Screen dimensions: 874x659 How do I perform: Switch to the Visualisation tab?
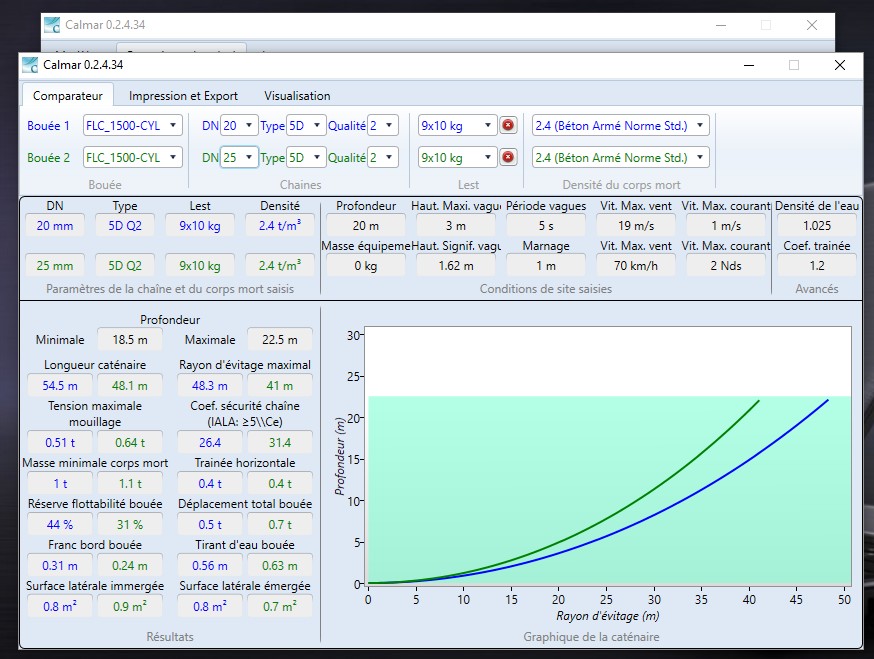[x=297, y=96]
